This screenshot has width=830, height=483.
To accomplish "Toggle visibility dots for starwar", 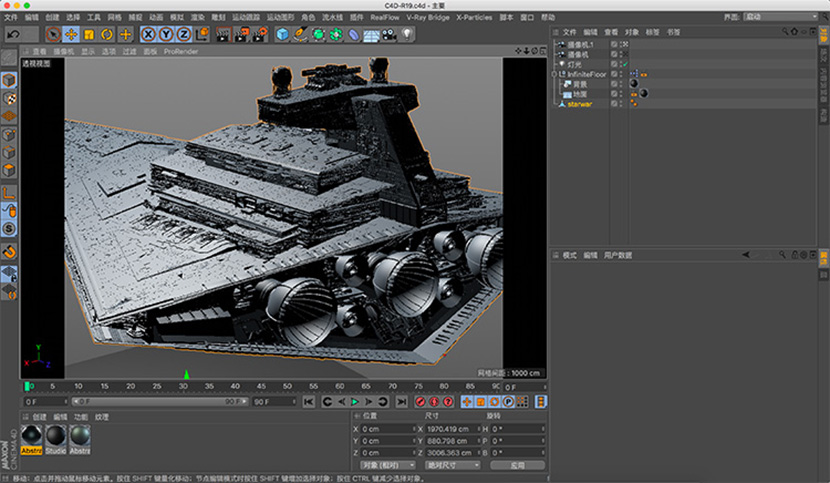I will point(620,104).
